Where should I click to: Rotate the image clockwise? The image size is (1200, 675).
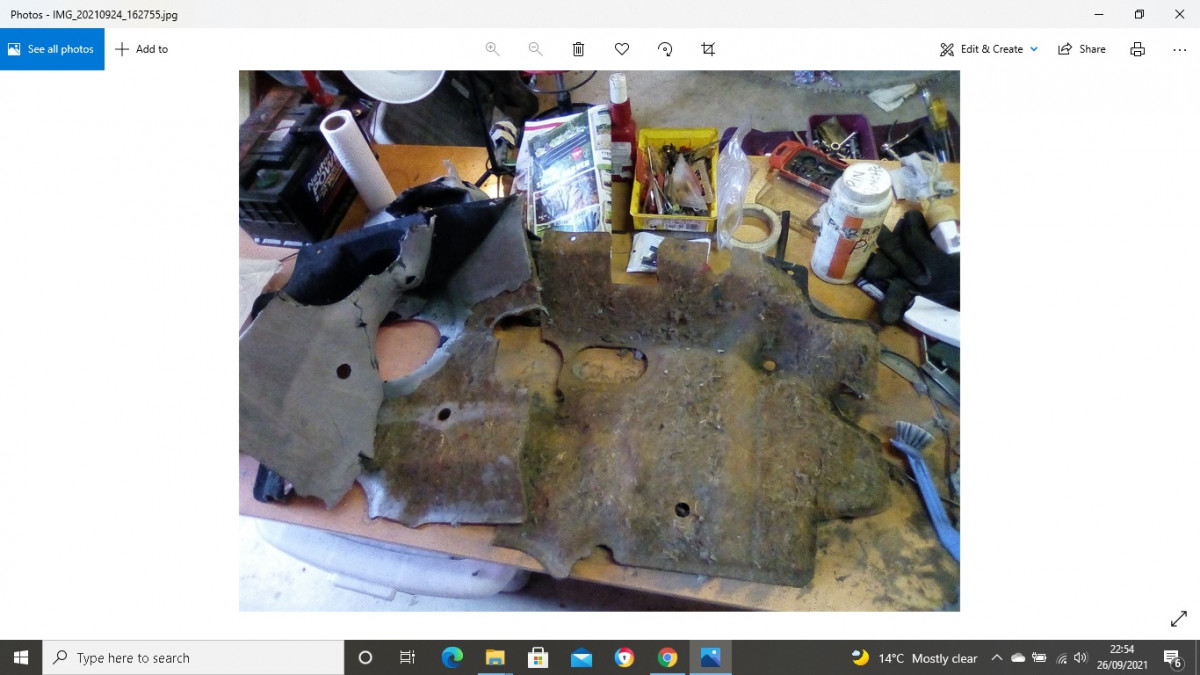[664, 48]
